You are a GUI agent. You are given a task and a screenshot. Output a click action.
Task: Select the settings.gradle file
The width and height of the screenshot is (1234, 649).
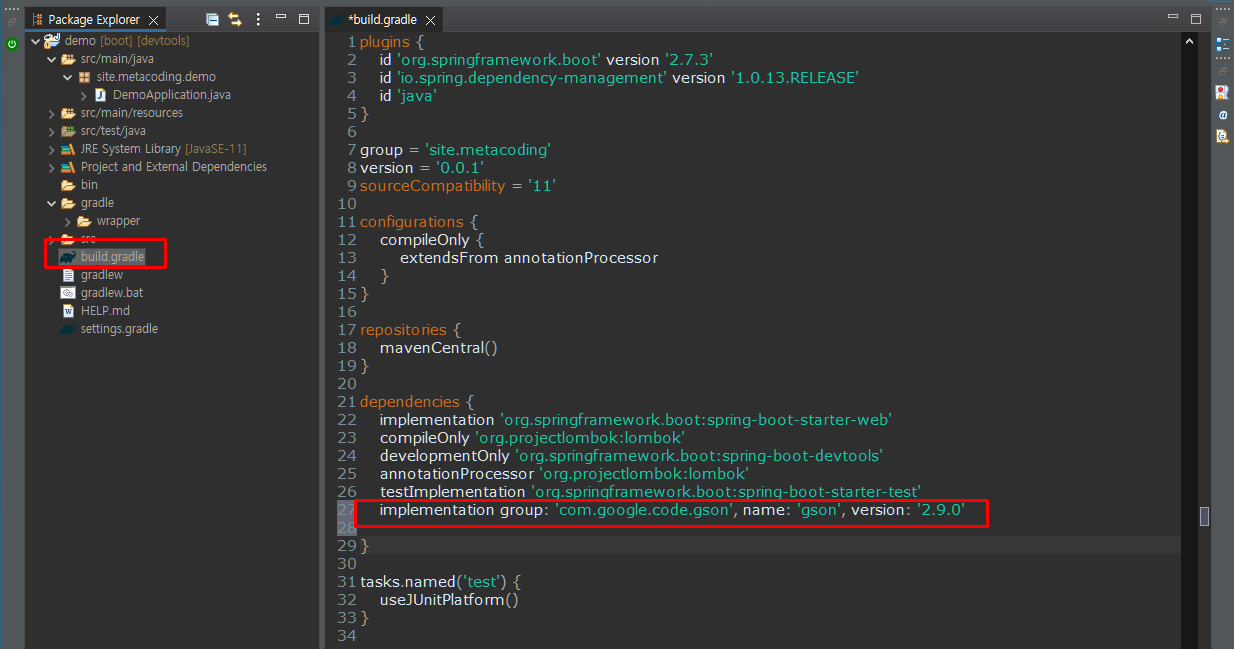pyautogui.click(x=109, y=329)
